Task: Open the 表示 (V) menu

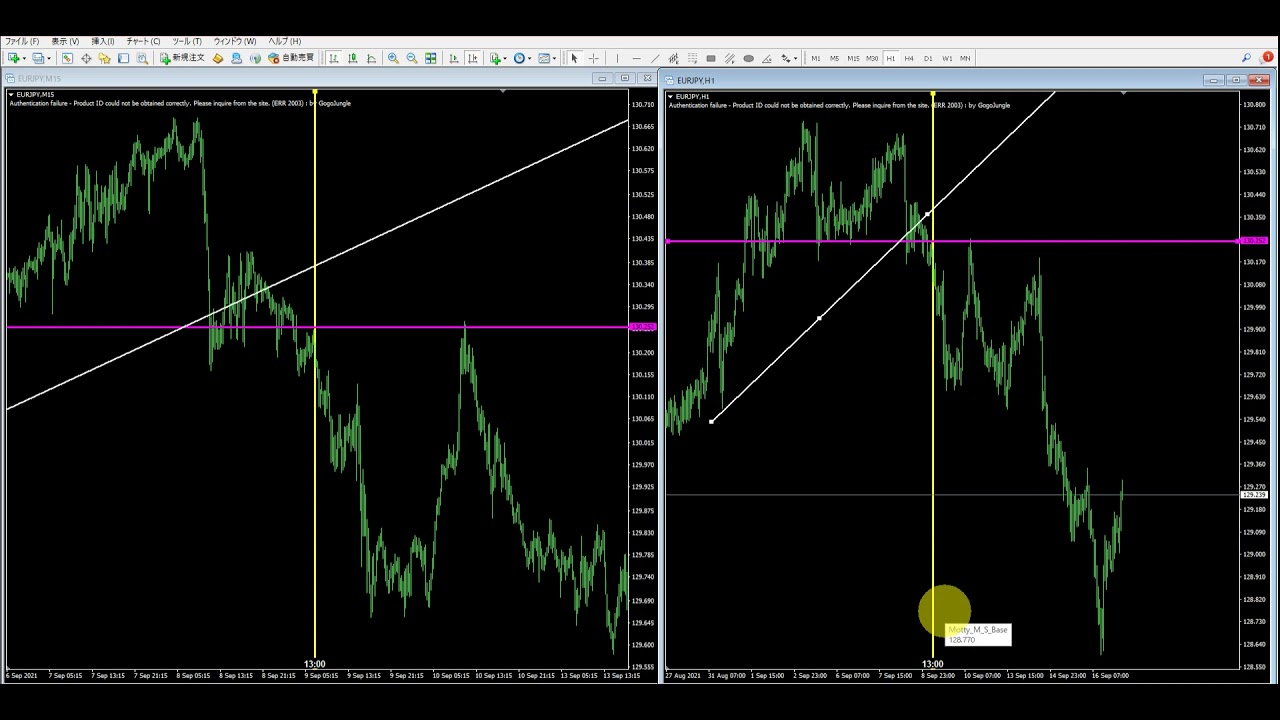Action: pos(65,41)
